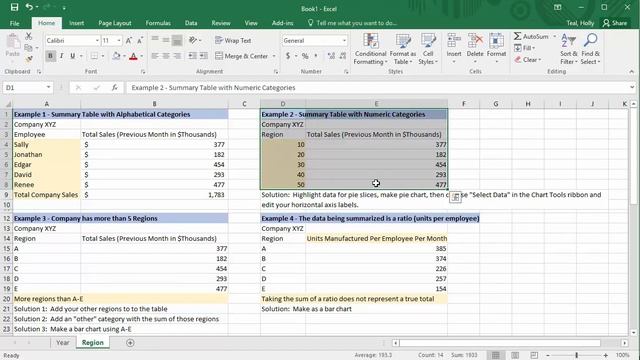Open the General number format dropdown
640x360 pixels.
click(x=344, y=40)
